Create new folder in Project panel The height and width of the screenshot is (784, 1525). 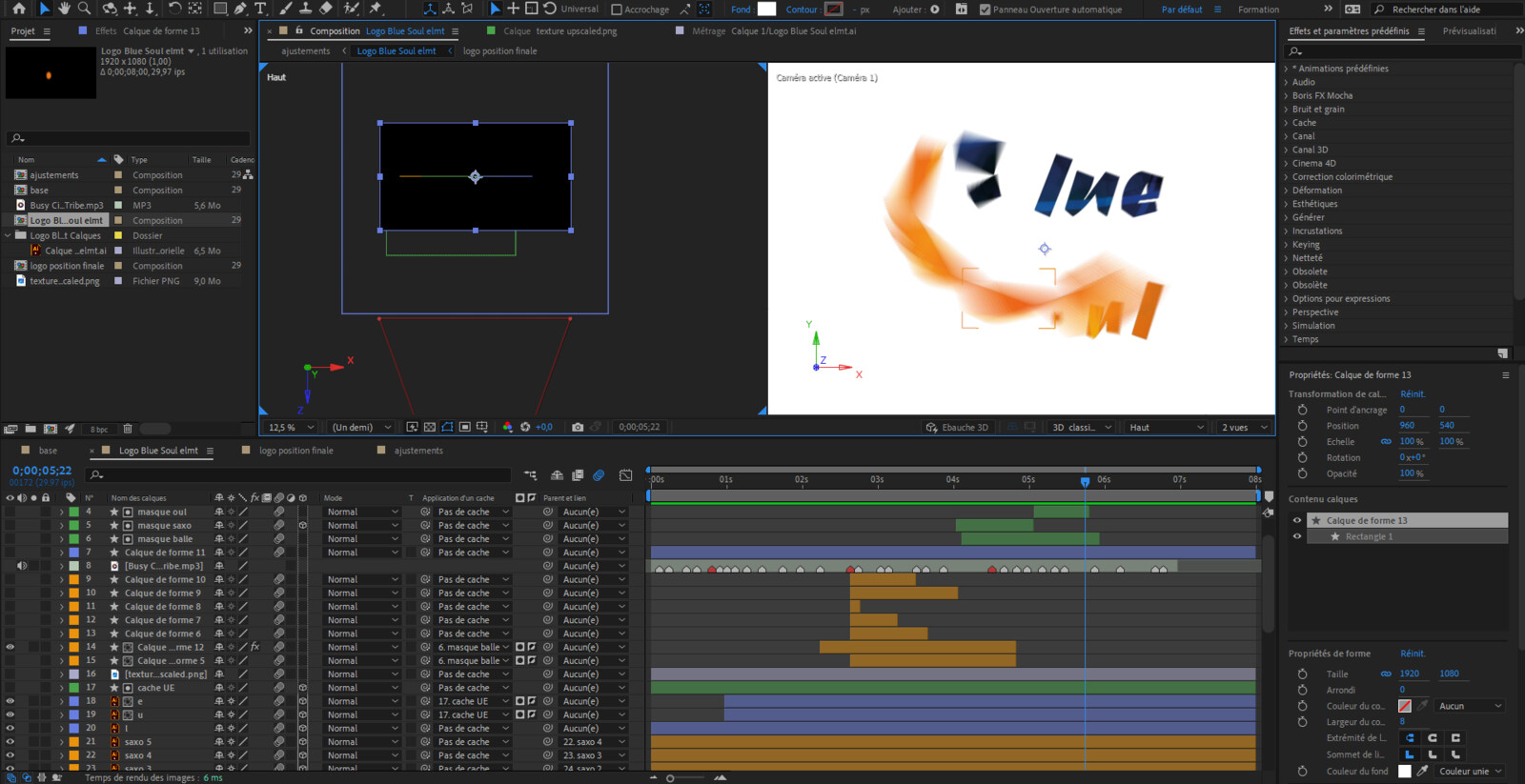pyautogui.click(x=30, y=429)
